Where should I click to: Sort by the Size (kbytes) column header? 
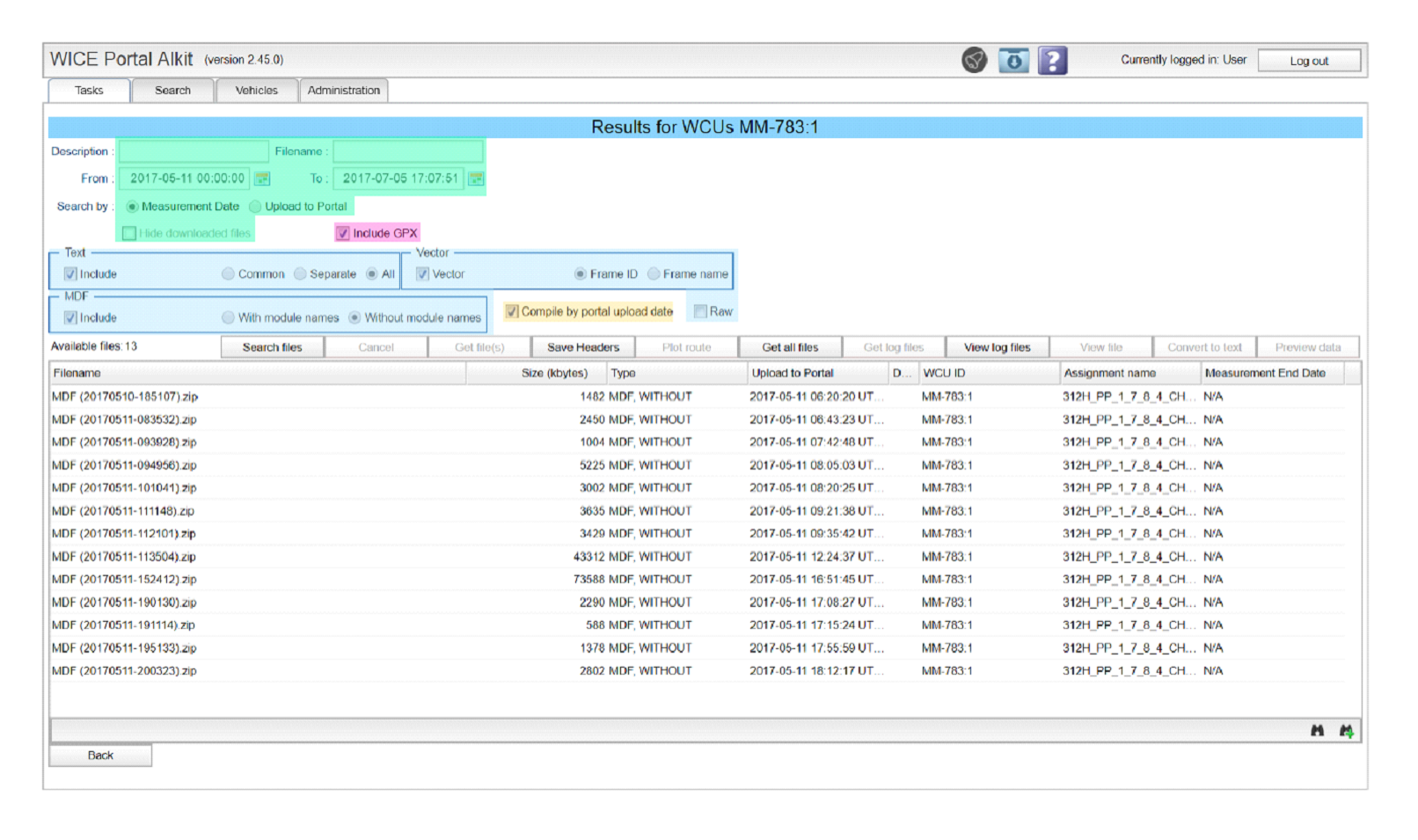point(553,373)
